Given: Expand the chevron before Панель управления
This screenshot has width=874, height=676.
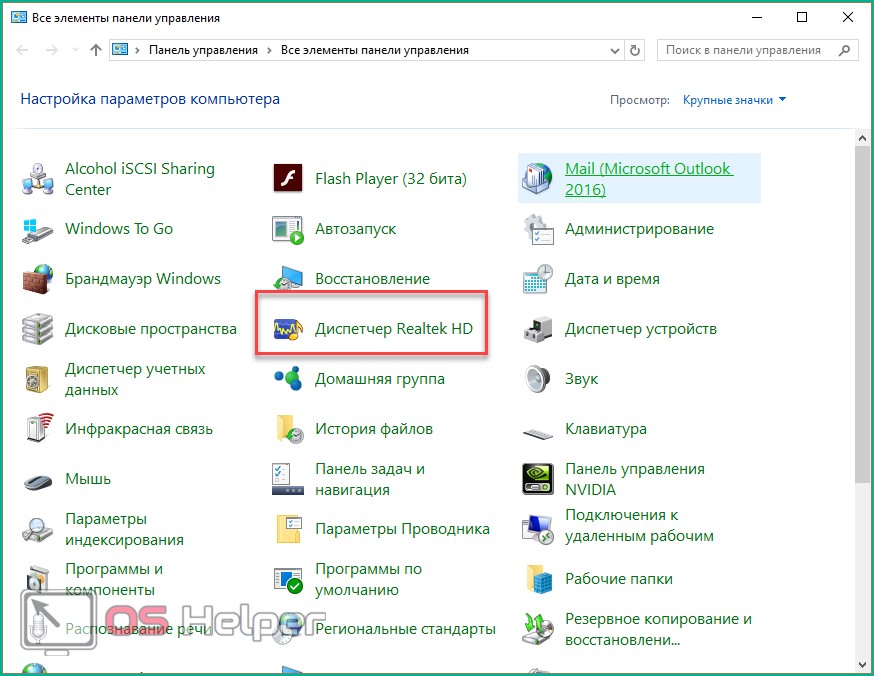Looking at the screenshot, I should tap(137, 50).
